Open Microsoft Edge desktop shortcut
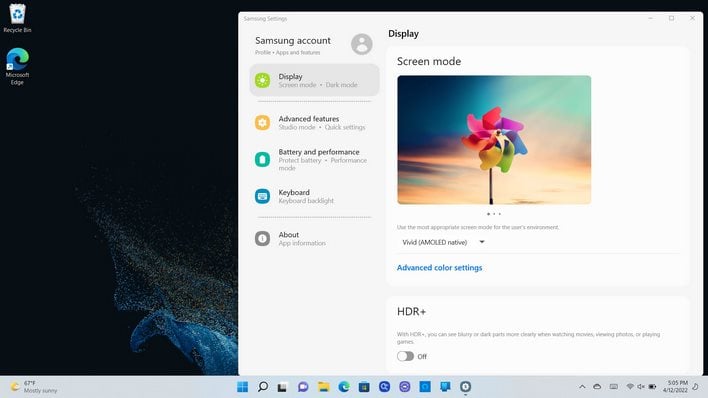The width and height of the screenshot is (708, 398). 17,66
